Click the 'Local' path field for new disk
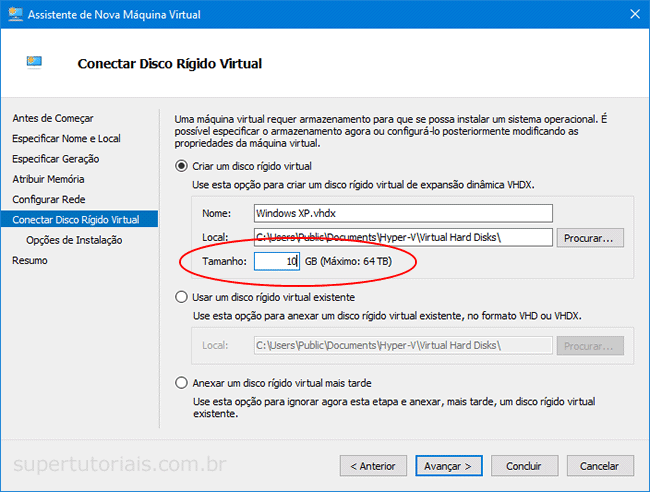The width and height of the screenshot is (650, 492). point(403,237)
